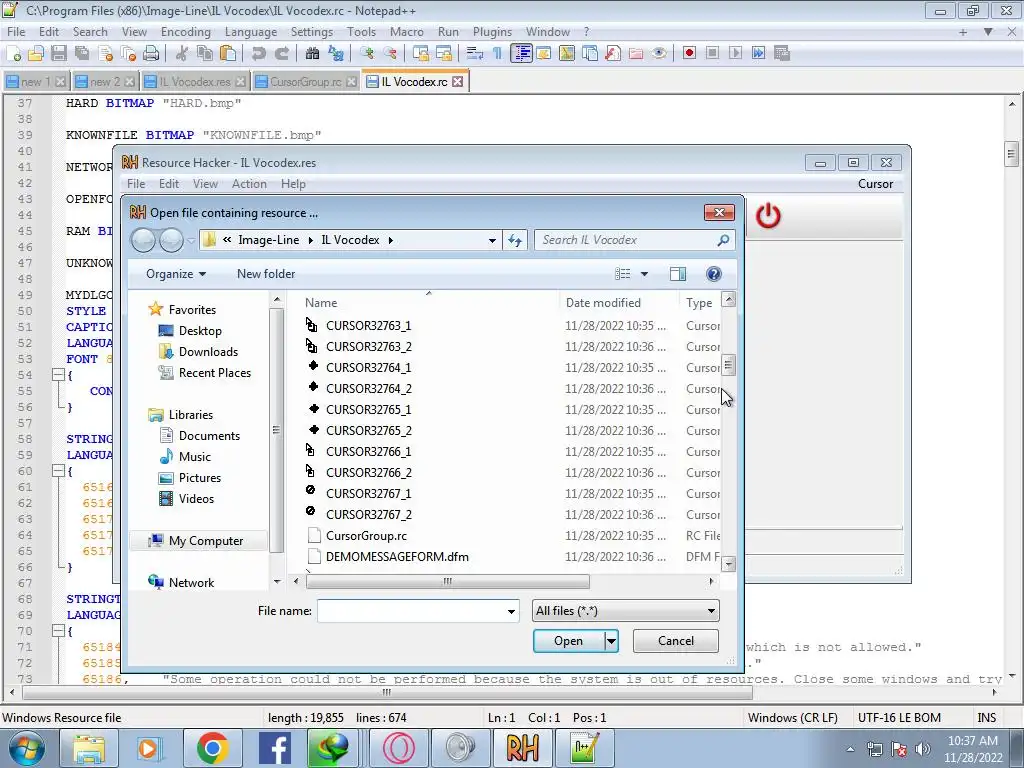This screenshot has height=768, width=1024.
Task: Toggle the highlighted Indent guide icon
Action: pos(521,54)
